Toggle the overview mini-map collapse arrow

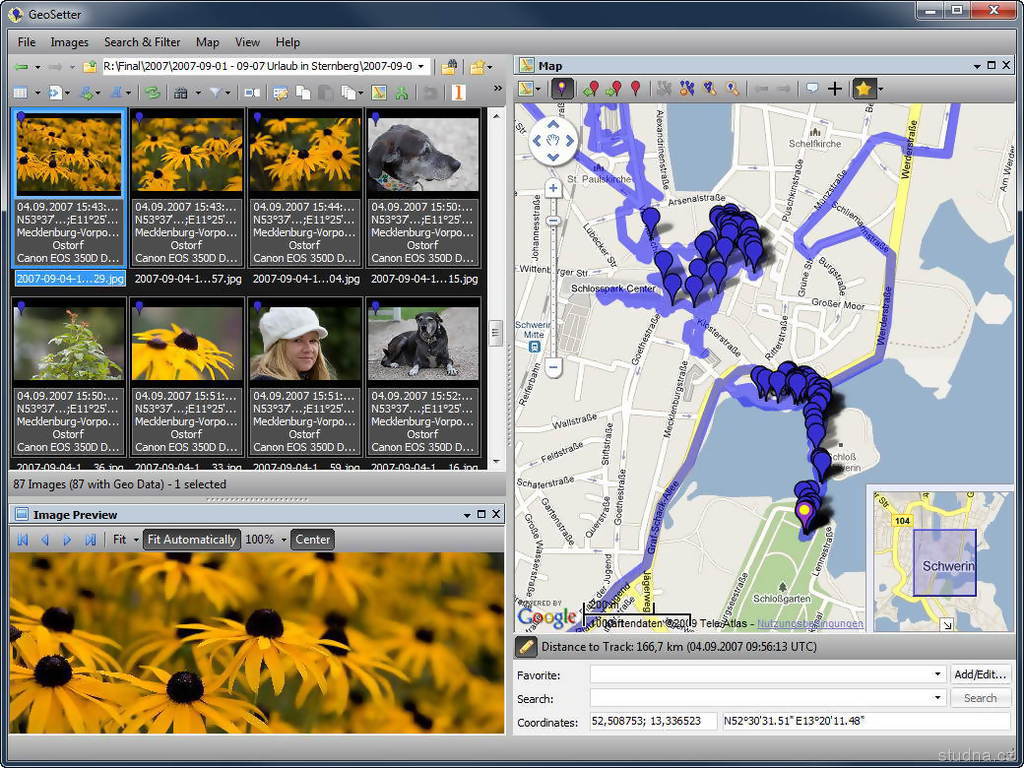click(947, 625)
